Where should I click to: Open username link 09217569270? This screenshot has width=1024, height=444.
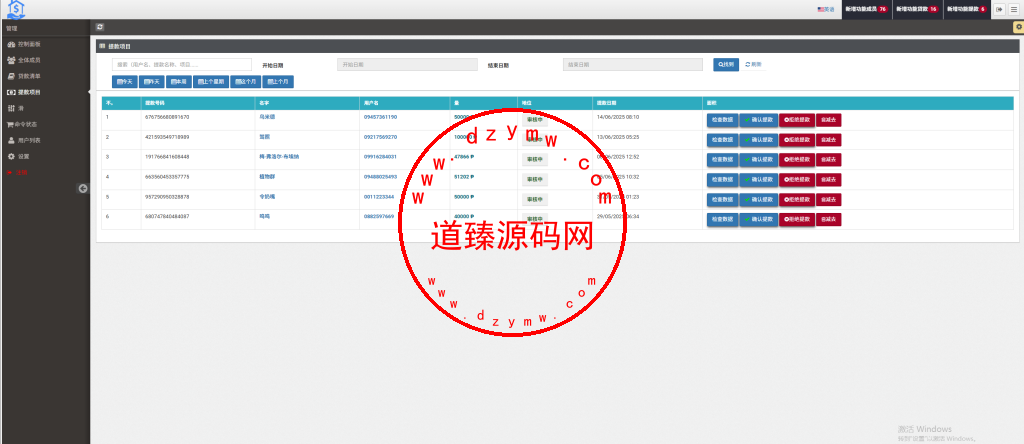(x=380, y=137)
